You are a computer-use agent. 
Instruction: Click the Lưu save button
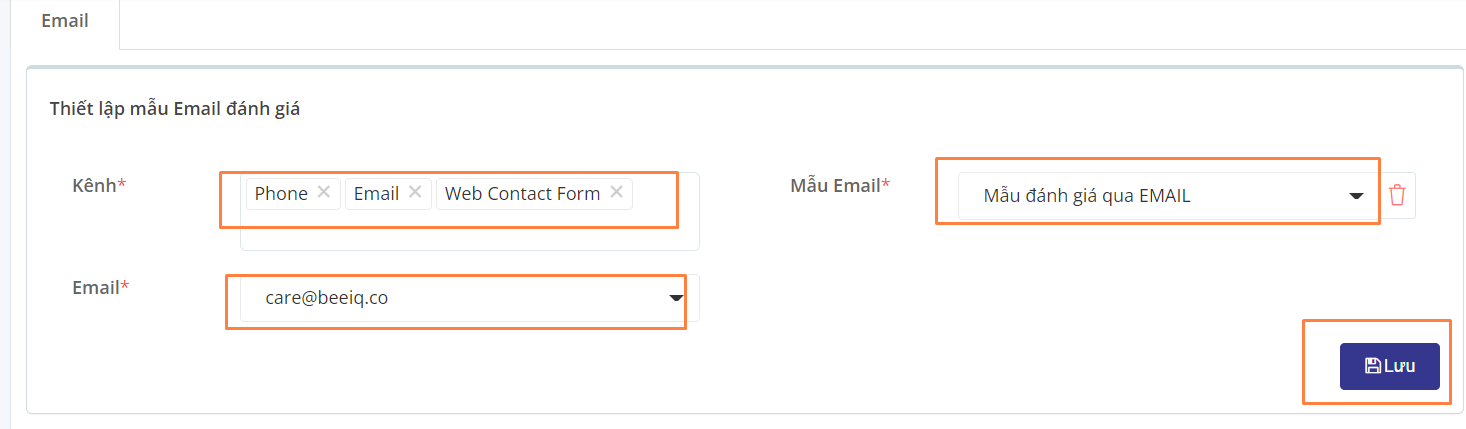pyautogui.click(x=1390, y=366)
